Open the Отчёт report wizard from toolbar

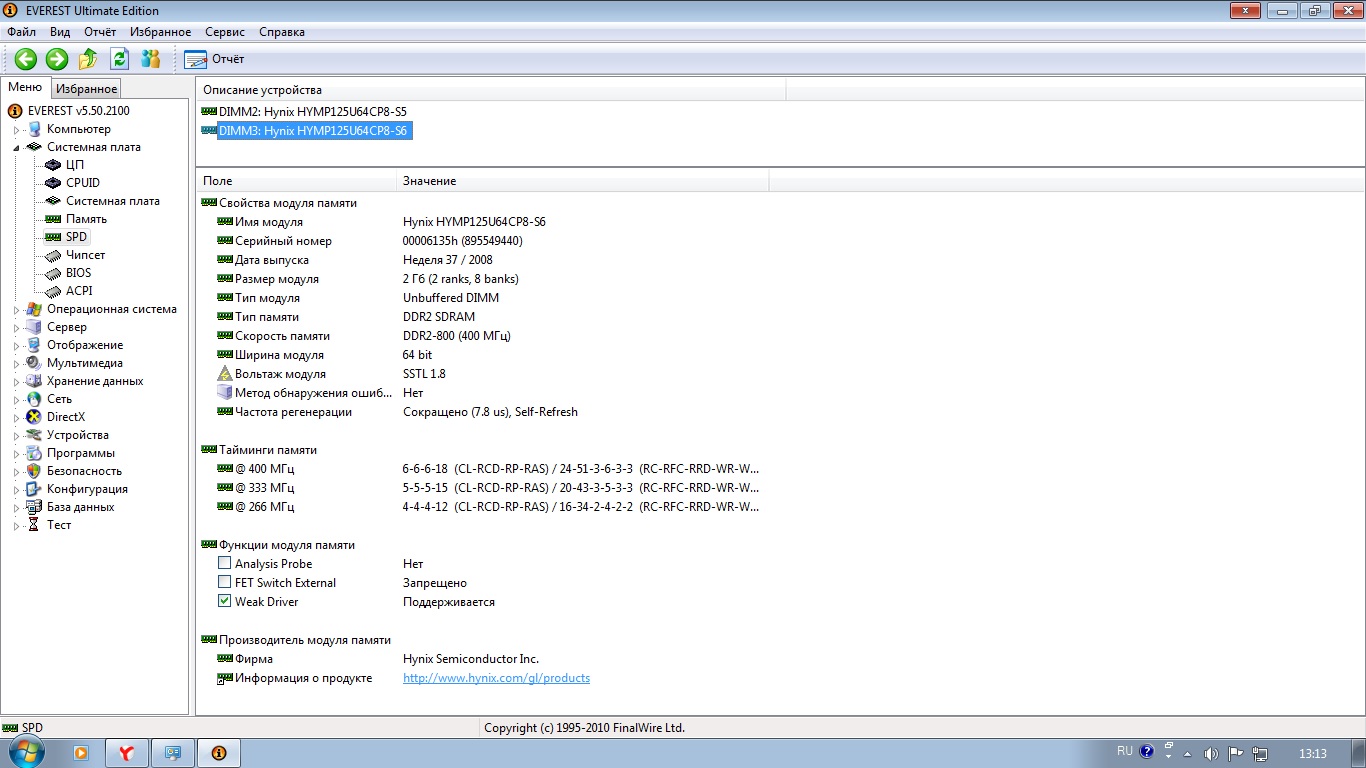[x=214, y=59]
